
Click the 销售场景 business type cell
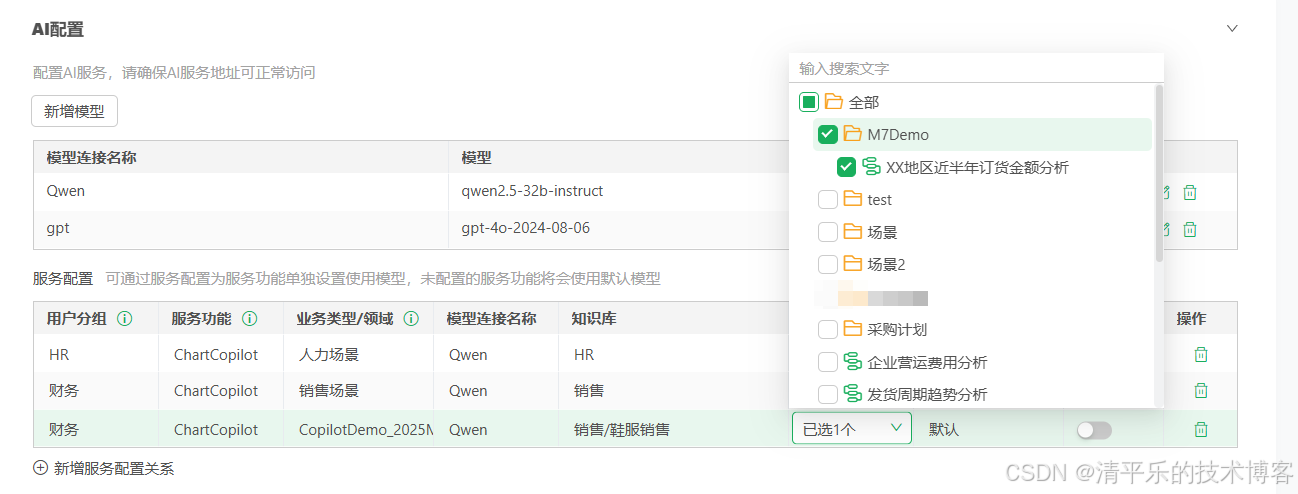358,390
